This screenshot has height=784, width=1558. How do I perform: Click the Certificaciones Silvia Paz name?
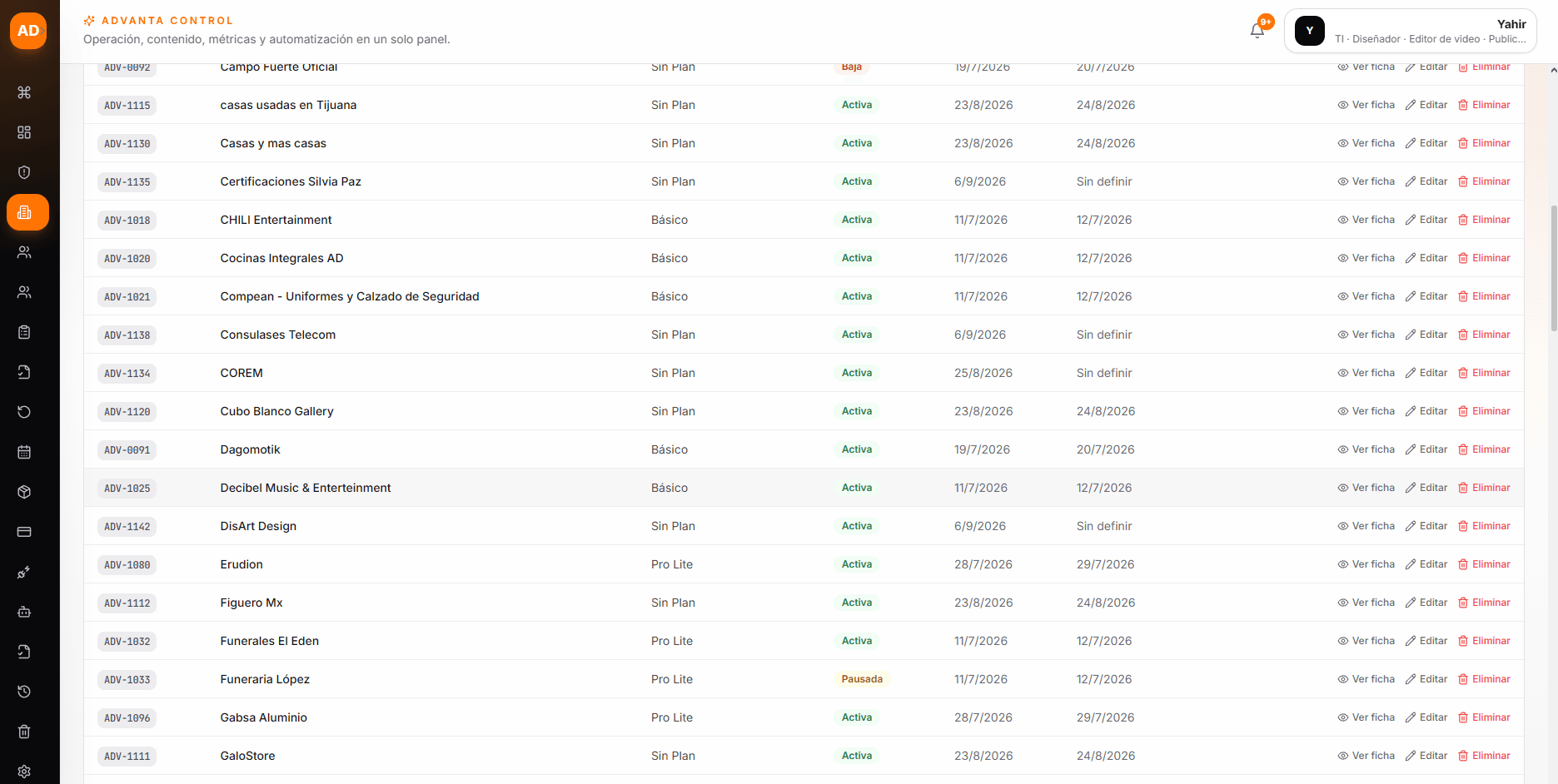[x=291, y=181]
